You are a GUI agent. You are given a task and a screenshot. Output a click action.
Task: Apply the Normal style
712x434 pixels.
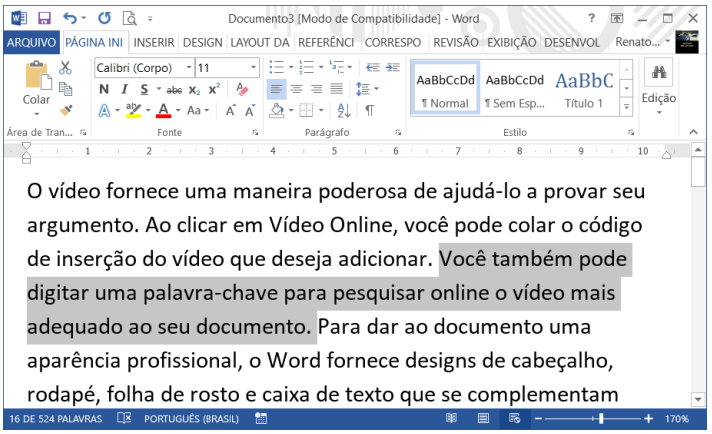(x=445, y=88)
